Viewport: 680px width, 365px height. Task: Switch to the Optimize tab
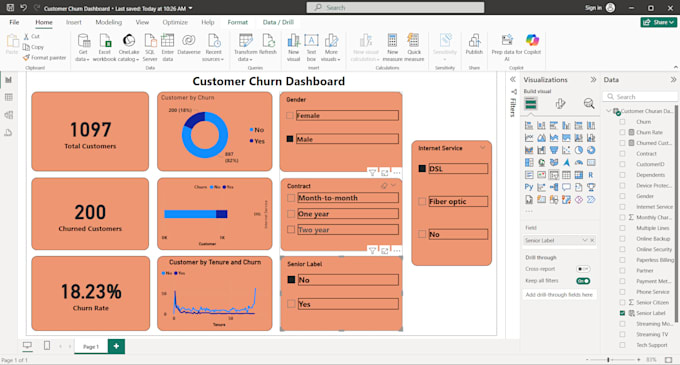175,22
